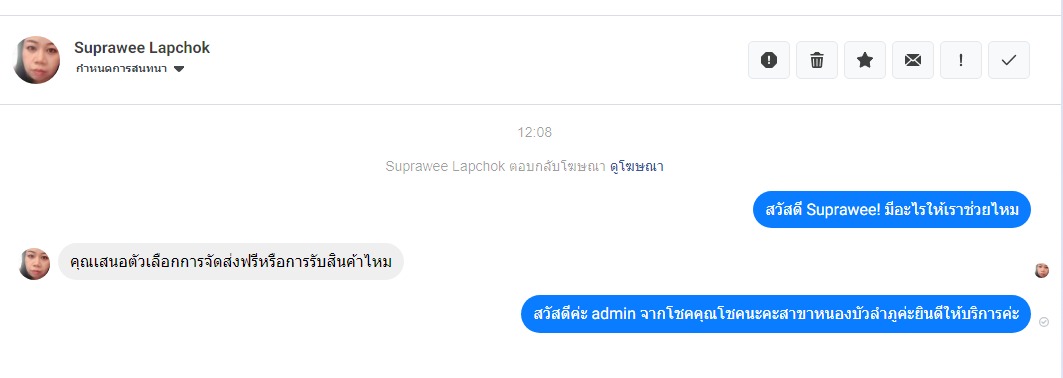This screenshot has width=1063, height=378.
Task: Click the delivered status check icon
Action: (x=1043, y=322)
